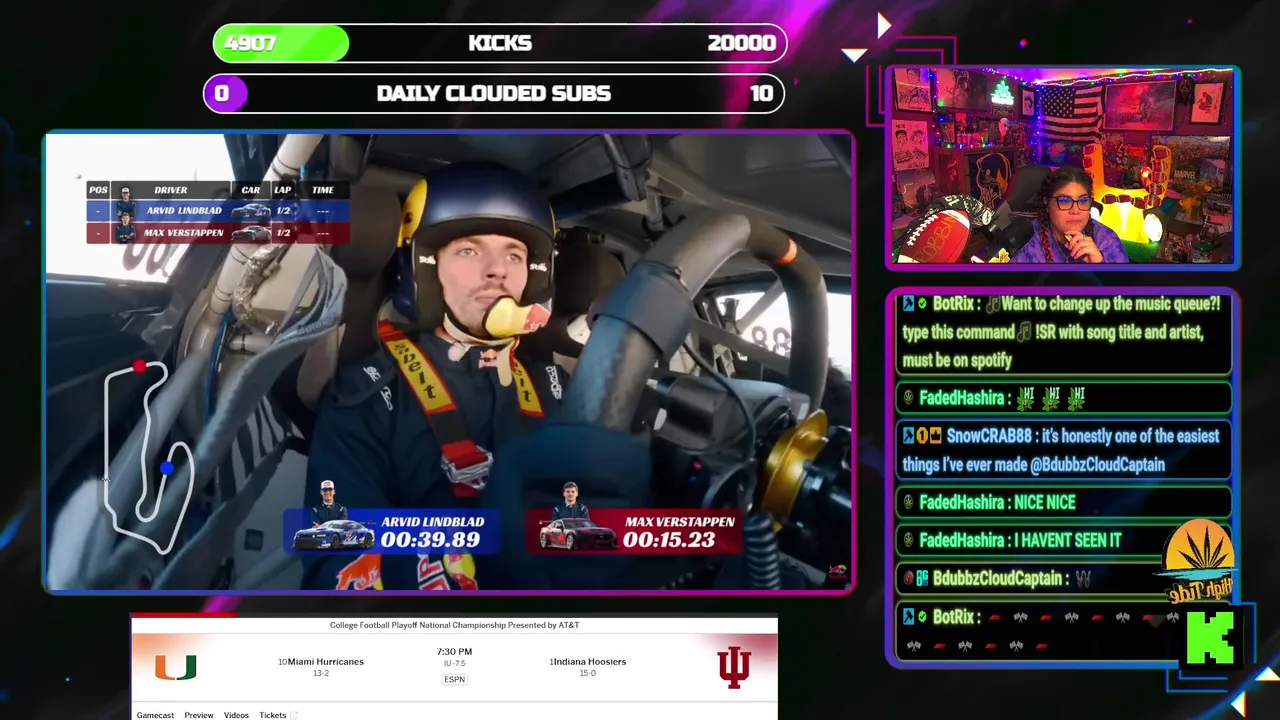Click the High Tide sunset leaf logo
This screenshot has height=720, width=1280.
(1199, 561)
